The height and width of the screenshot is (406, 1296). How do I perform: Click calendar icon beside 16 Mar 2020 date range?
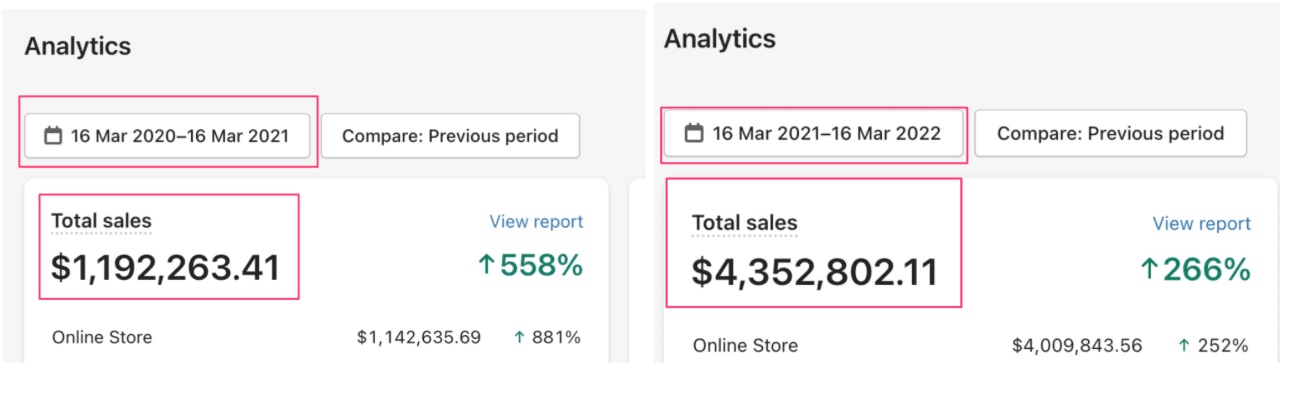pos(54,136)
